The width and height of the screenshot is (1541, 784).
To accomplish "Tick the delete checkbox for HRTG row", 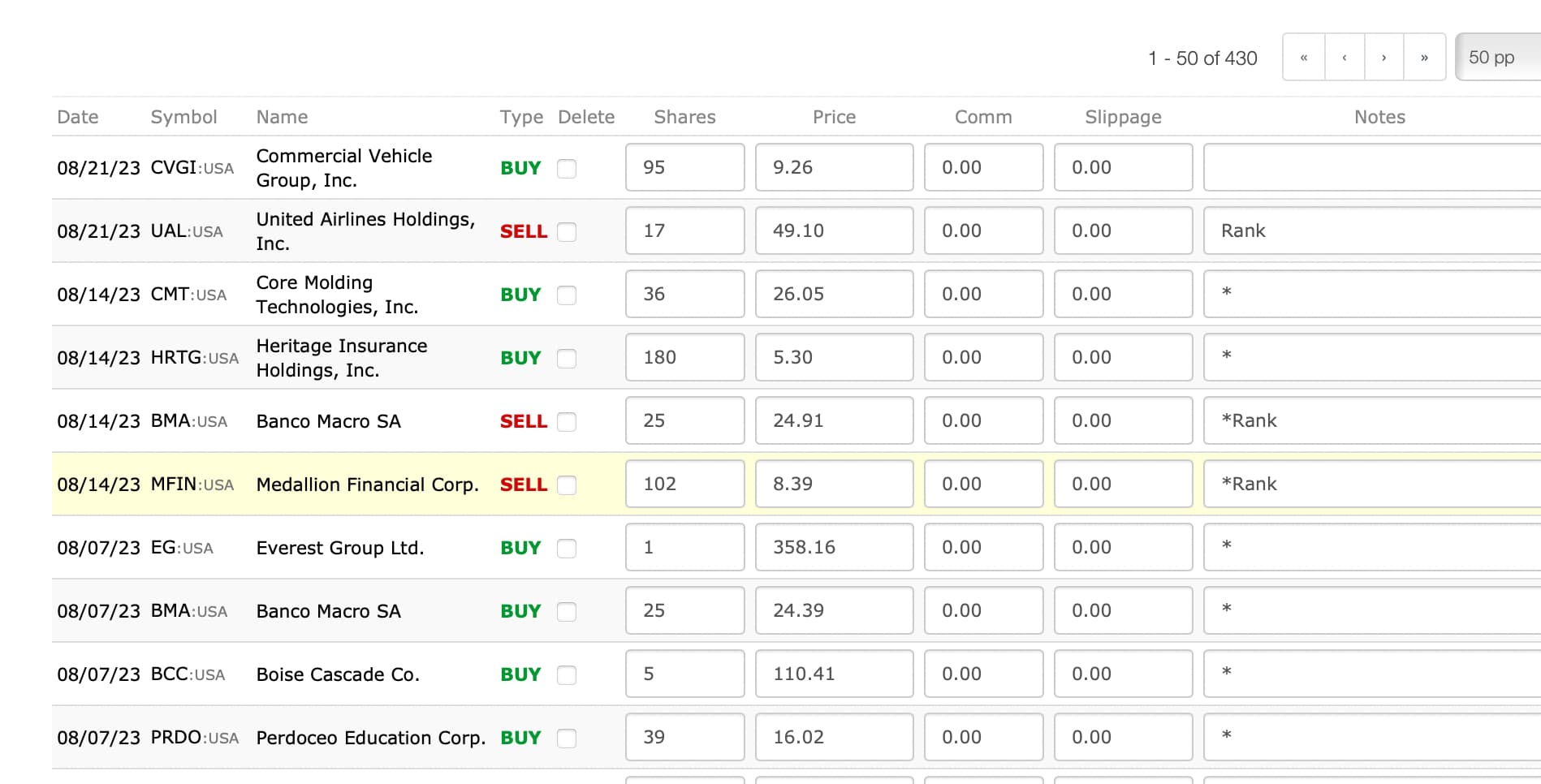I will (567, 358).
